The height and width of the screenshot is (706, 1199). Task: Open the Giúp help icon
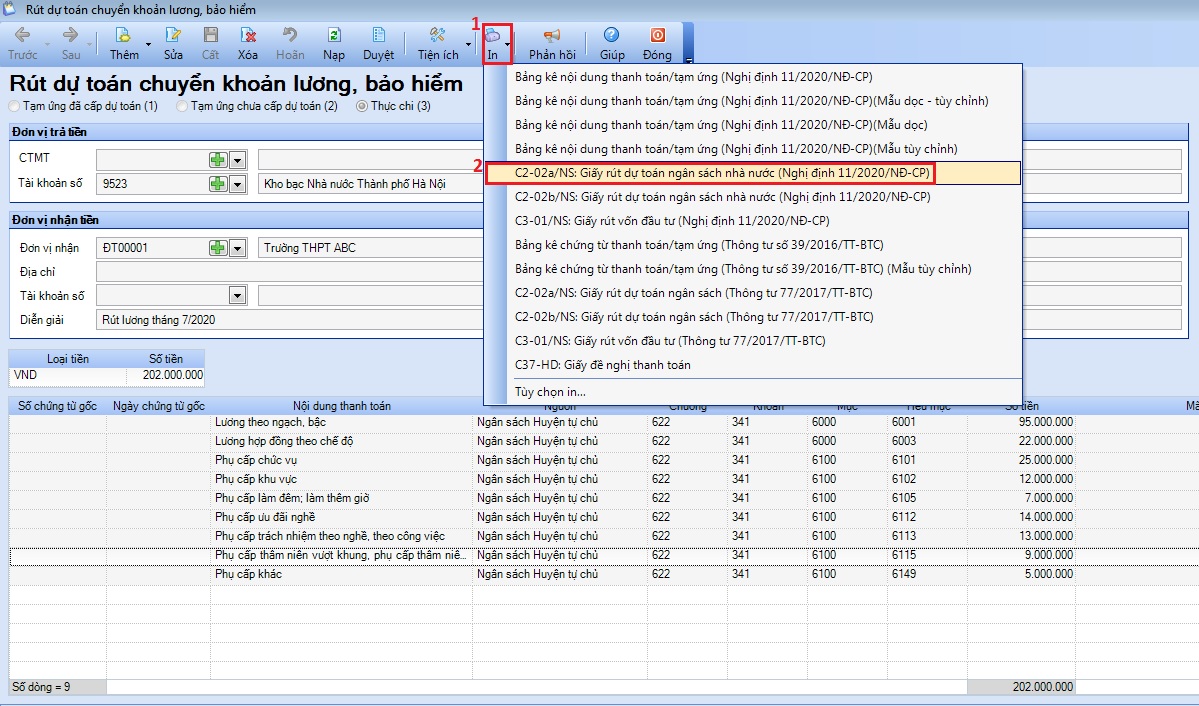pyautogui.click(x=612, y=34)
